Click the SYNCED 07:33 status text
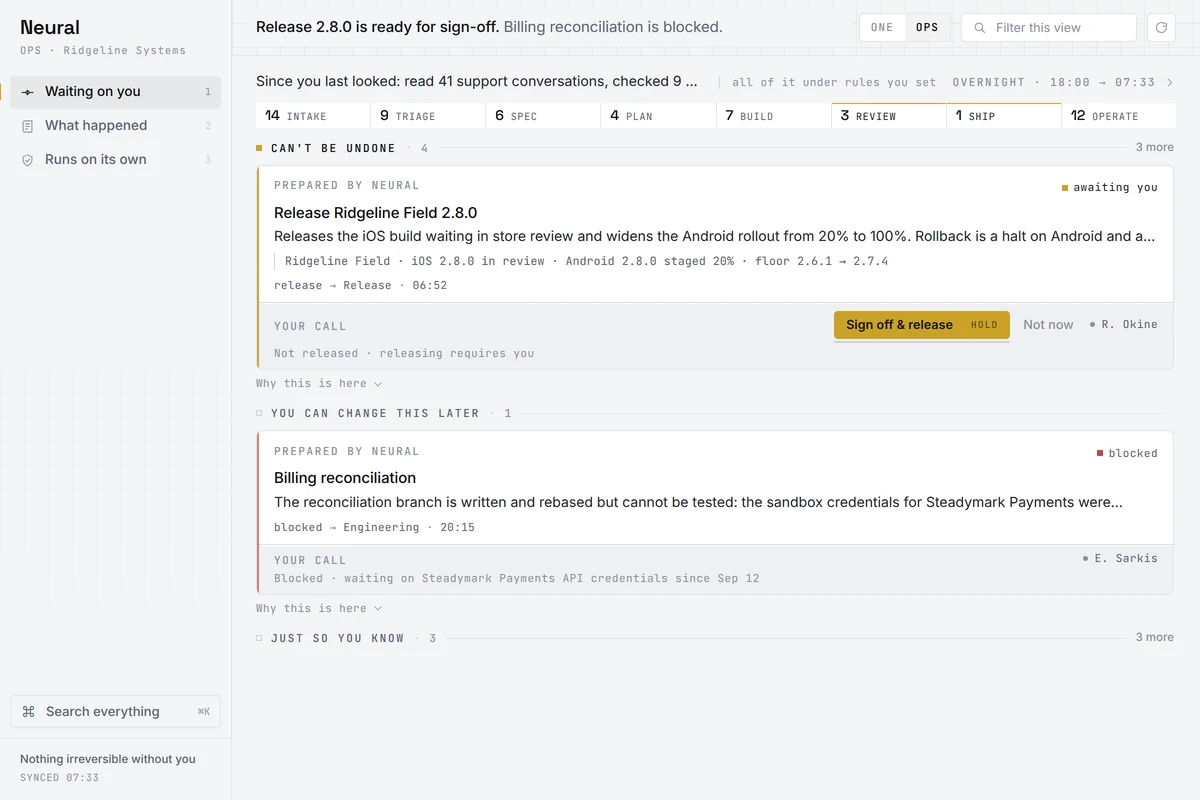1200x800 pixels. (x=59, y=778)
